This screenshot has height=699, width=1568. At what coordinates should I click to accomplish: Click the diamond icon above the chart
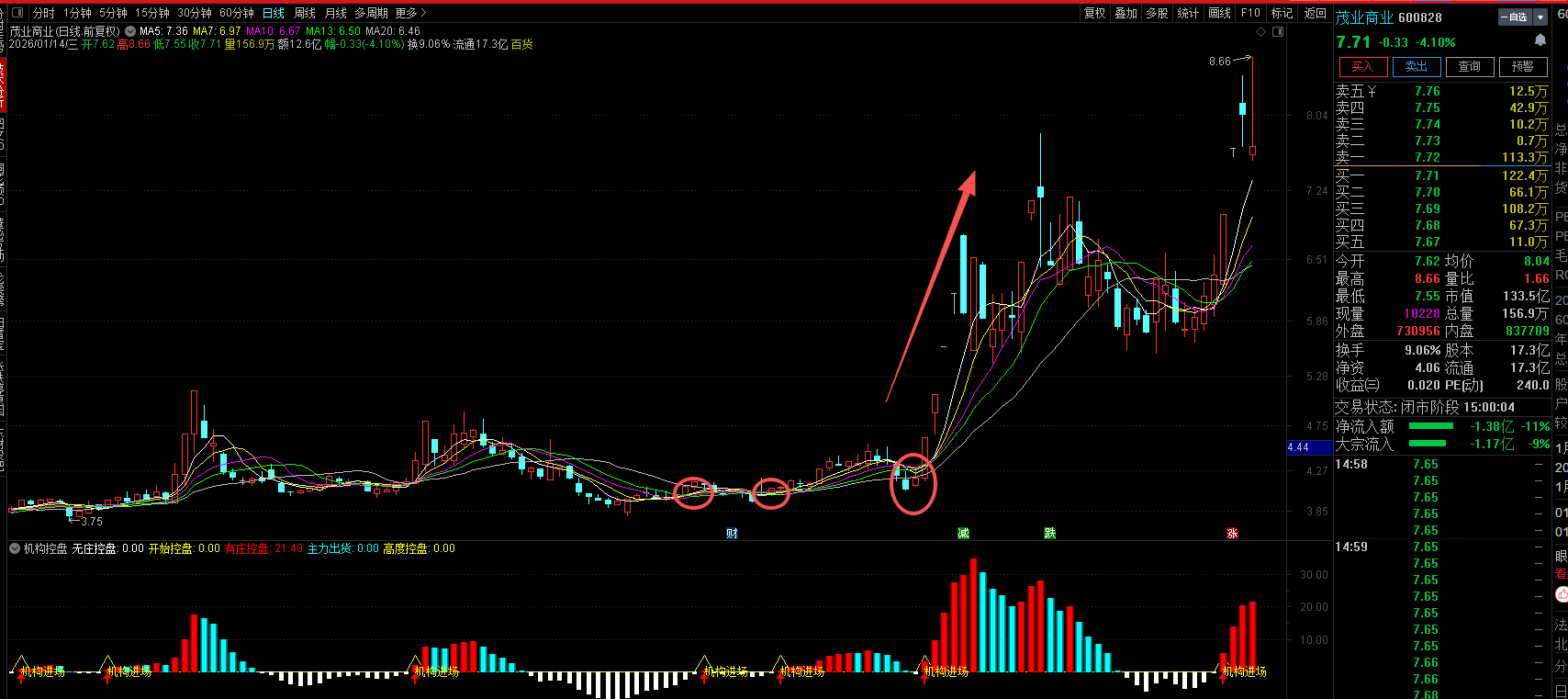click(x=1261, y=31)
